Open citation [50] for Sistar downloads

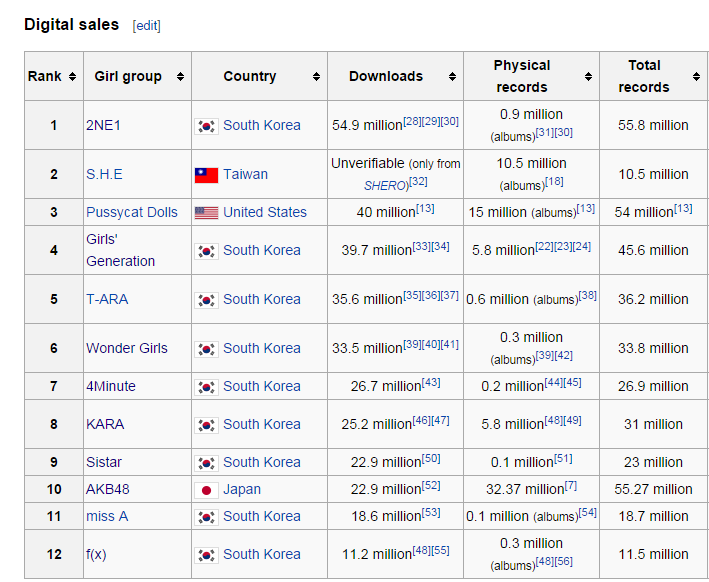(431, 459)
